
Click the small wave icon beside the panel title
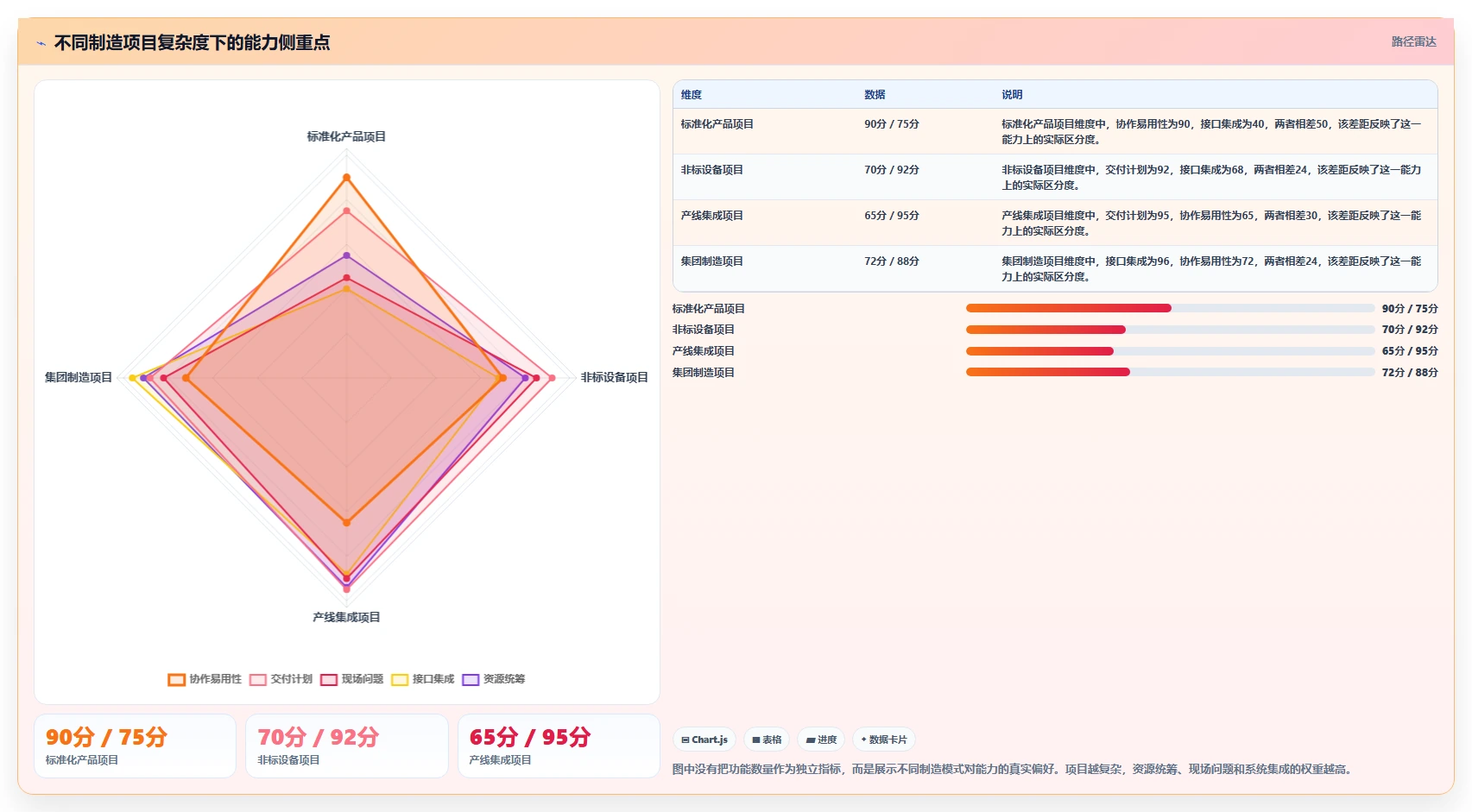tap(41, 43)
